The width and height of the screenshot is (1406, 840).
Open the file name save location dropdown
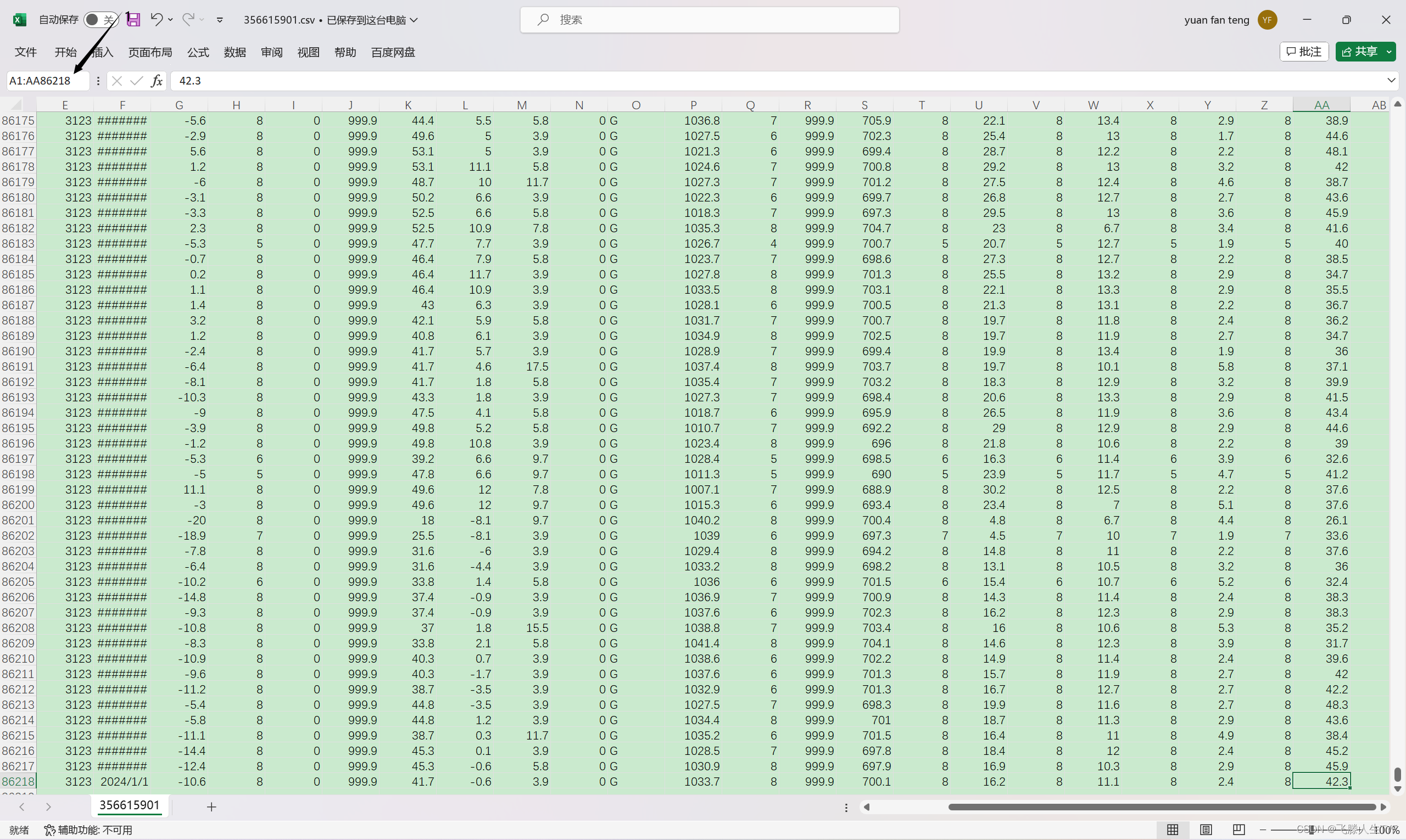(414, 20)
